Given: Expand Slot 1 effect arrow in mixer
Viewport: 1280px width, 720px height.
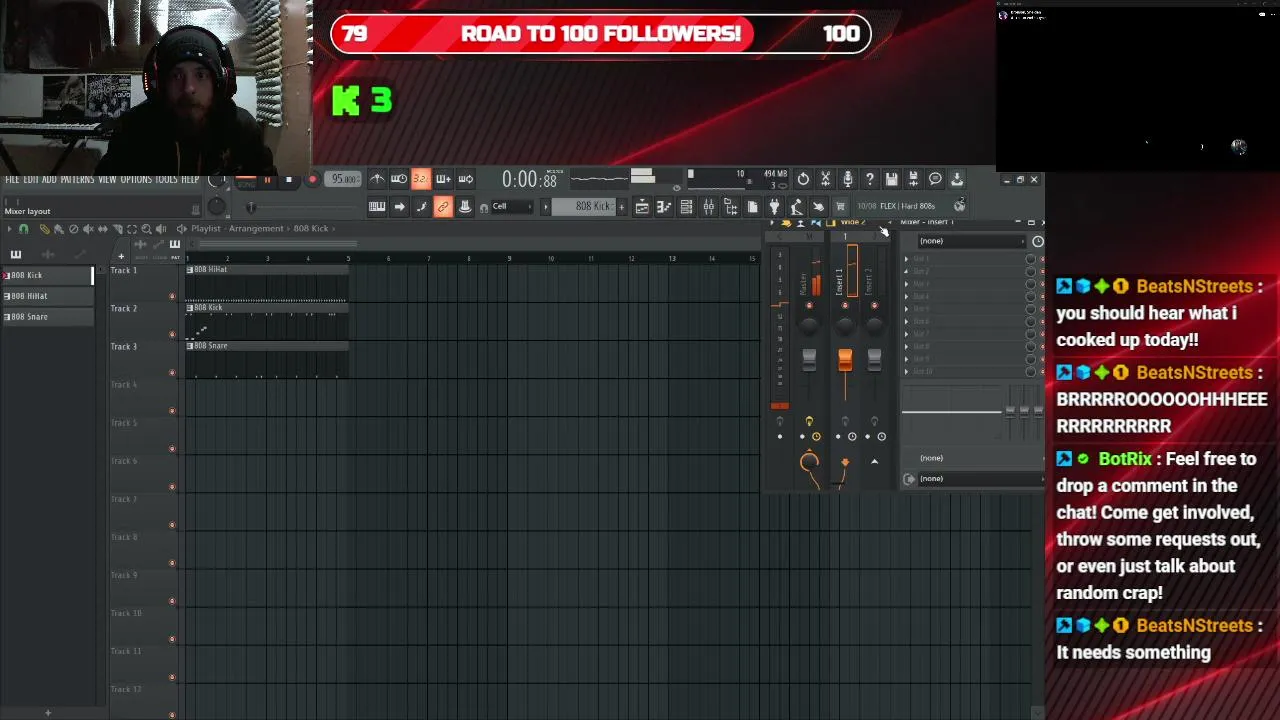Looking at the screenshot, I should (907, 259).
